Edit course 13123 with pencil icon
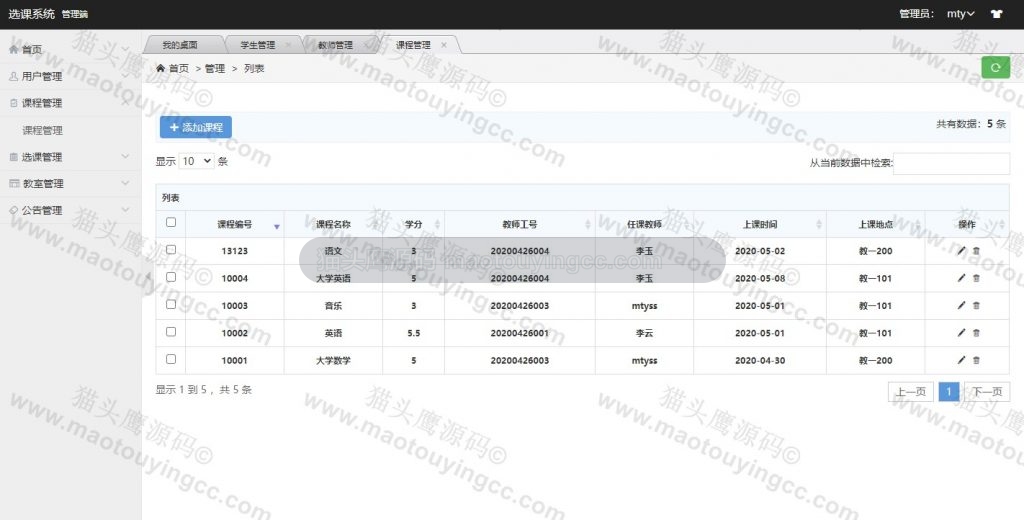 pos(961,251)
